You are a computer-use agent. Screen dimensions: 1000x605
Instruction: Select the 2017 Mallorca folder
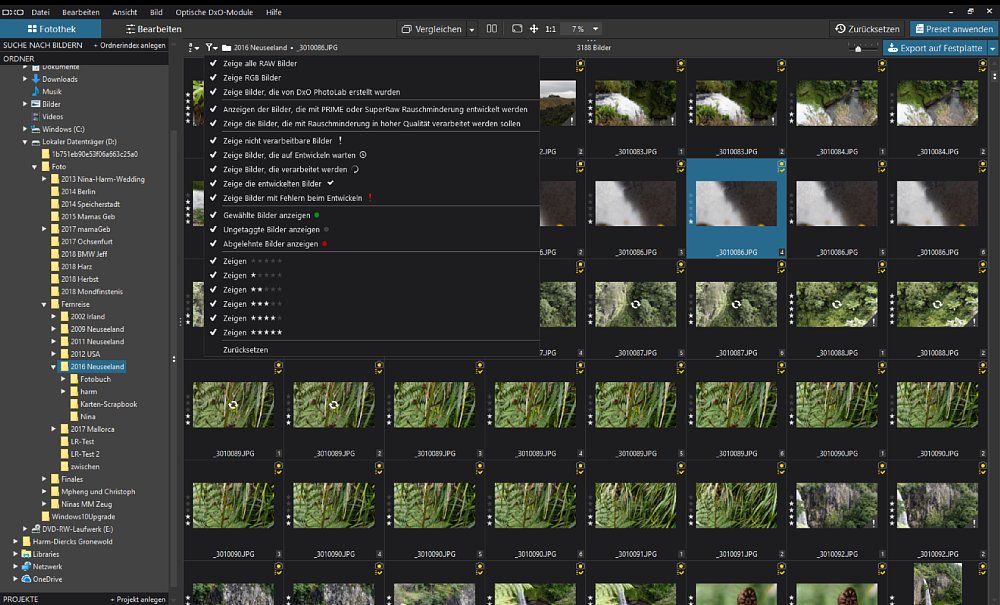coord(92,429)
